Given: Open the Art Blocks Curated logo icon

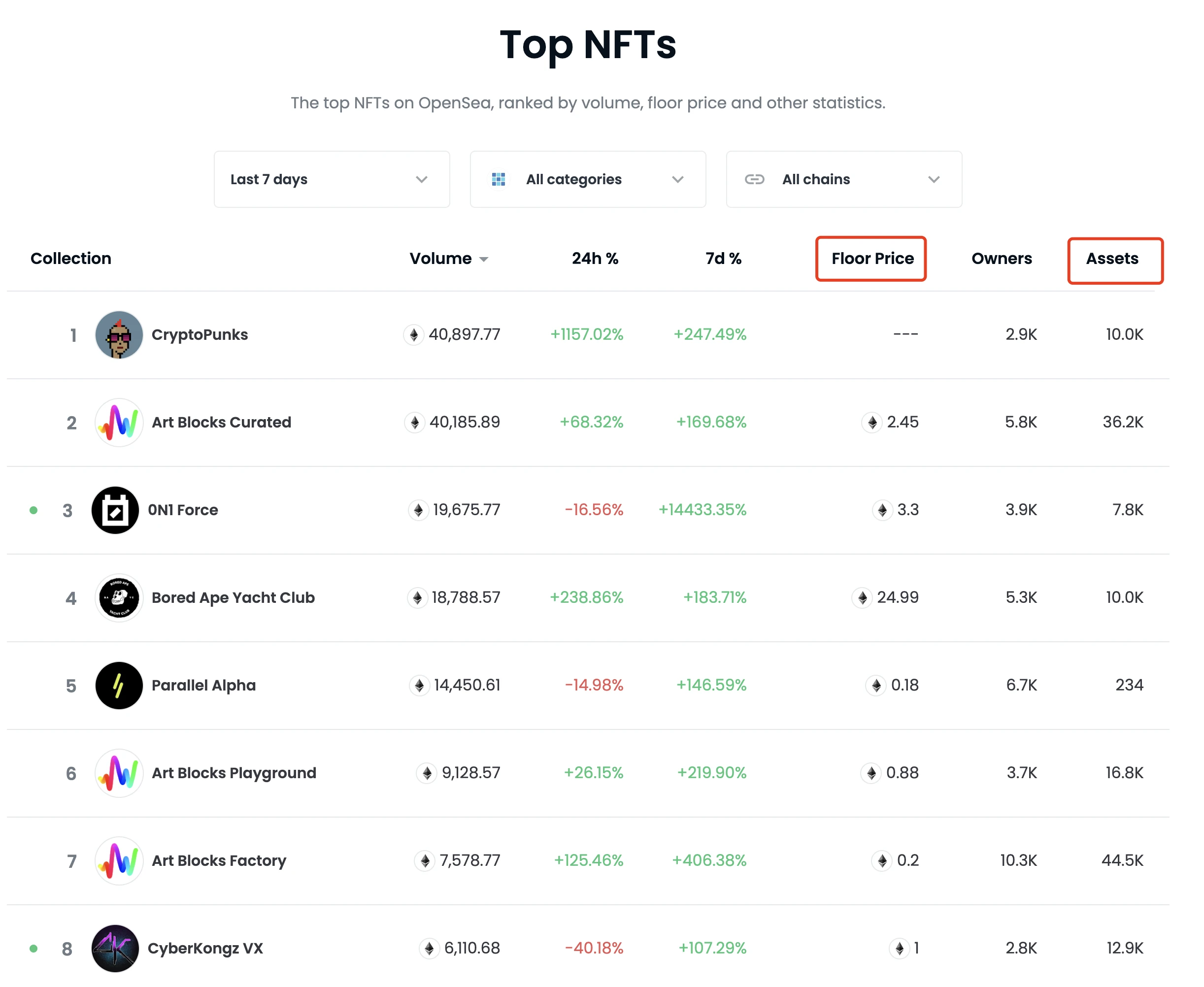Looking at the screenshot, I should pyautogui.click(x=119, y=423).
